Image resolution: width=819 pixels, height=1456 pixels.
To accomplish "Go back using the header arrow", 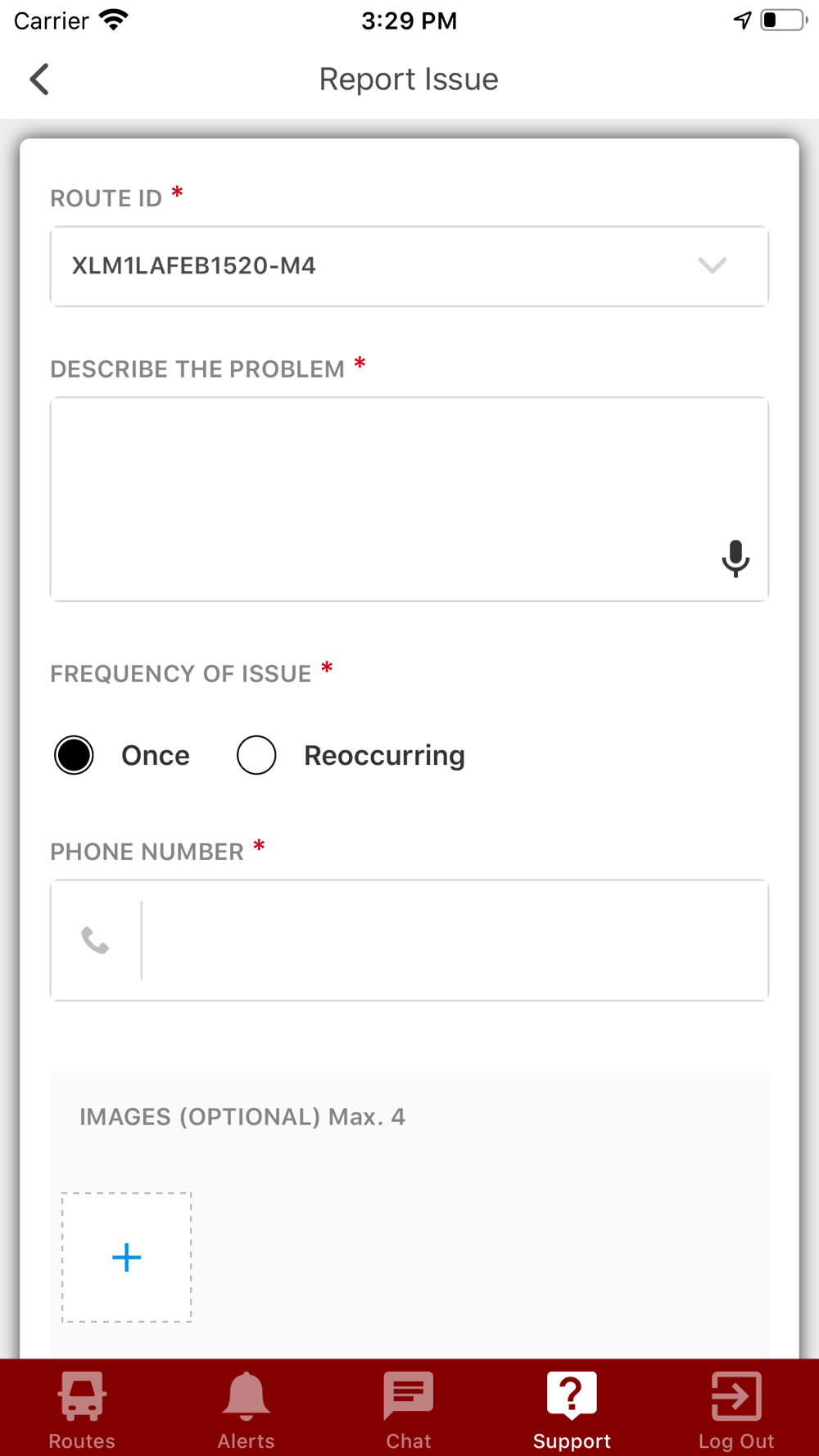I will [x=39, y=79].
